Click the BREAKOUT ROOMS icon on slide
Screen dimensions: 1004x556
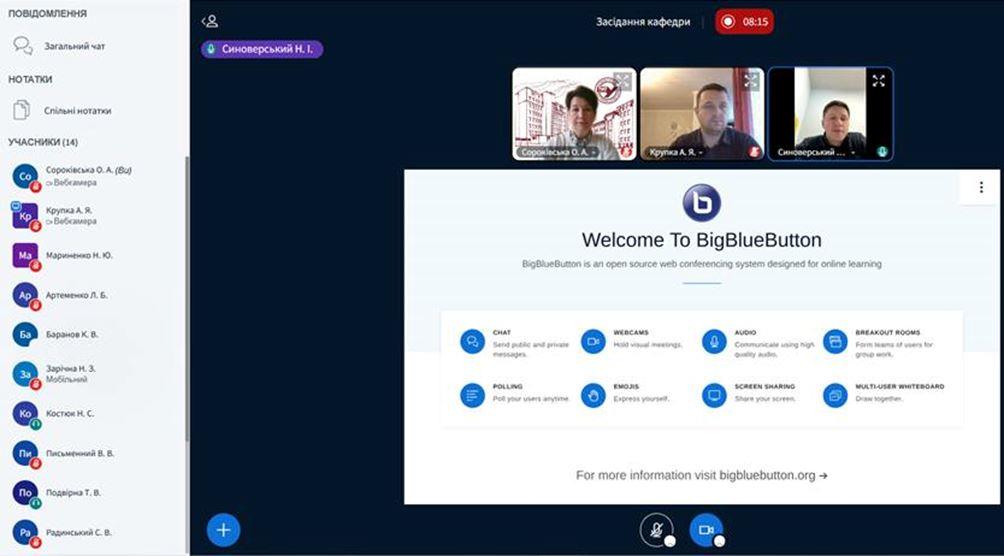835,341
